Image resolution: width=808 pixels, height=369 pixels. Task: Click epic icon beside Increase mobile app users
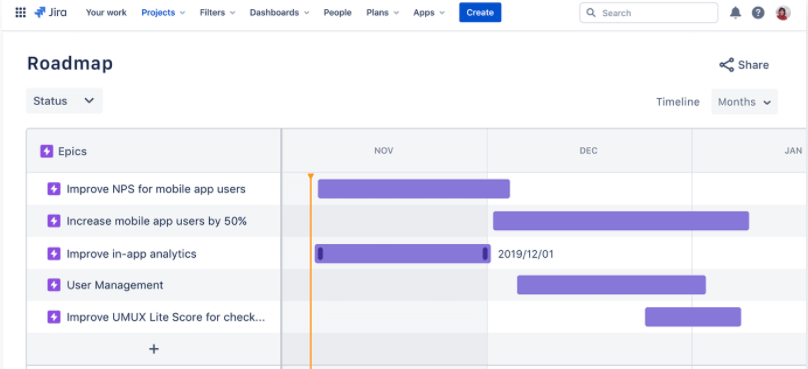[54, 221]
